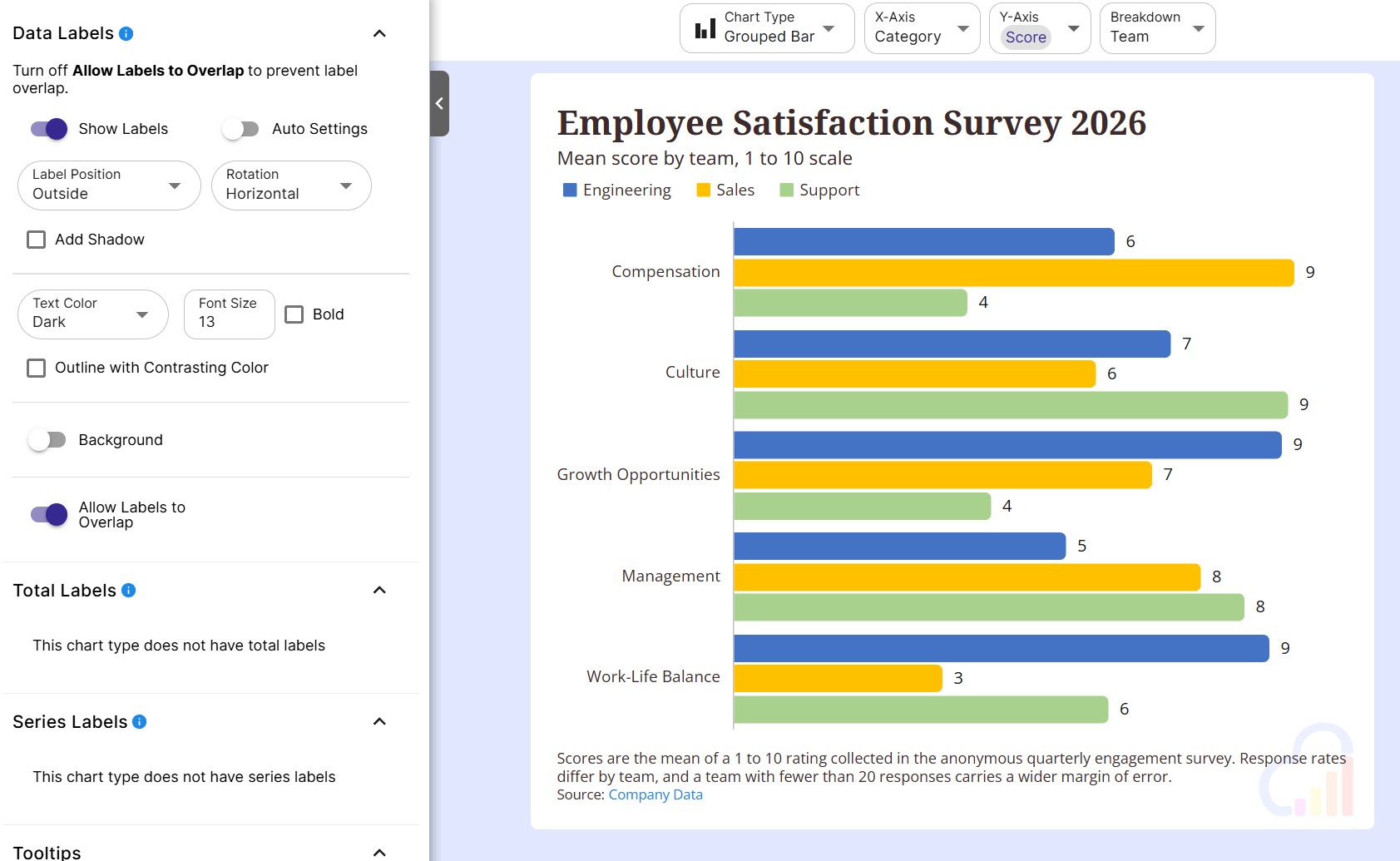Turn on the Background switch

pos(47,440)
